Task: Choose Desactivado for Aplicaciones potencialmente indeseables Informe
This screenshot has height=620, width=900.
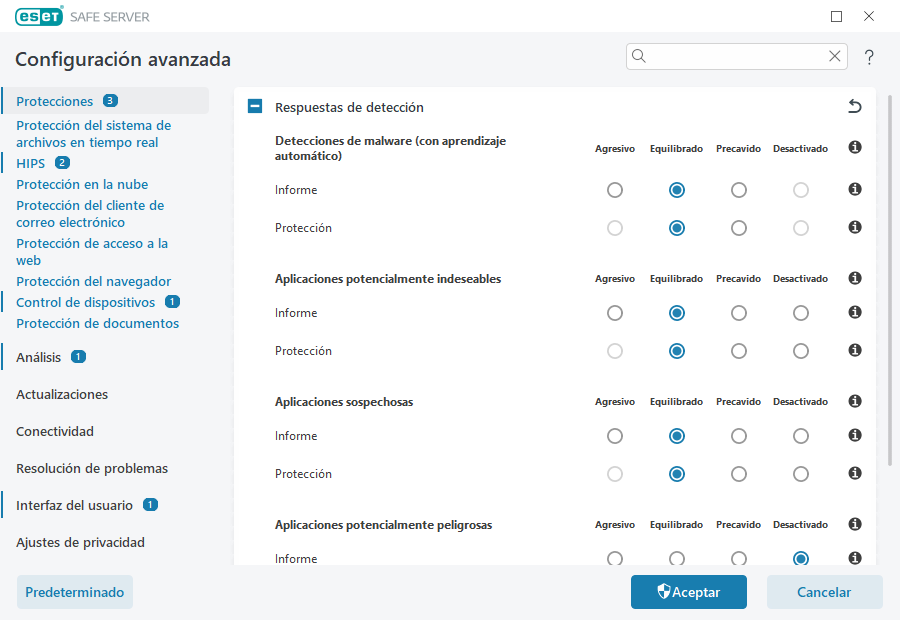Action: coord(800,312)
